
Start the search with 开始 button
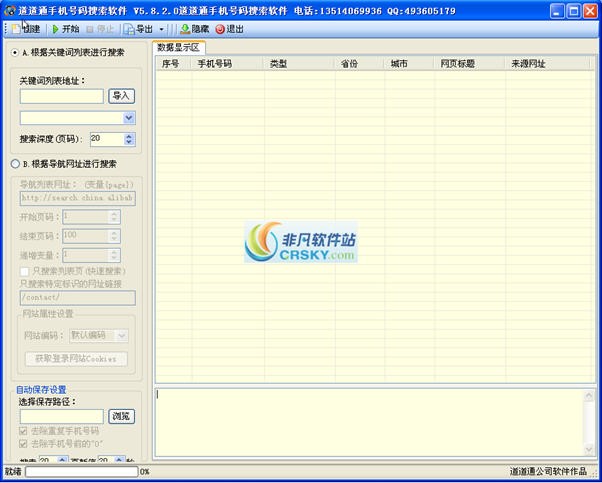[65, 29]
